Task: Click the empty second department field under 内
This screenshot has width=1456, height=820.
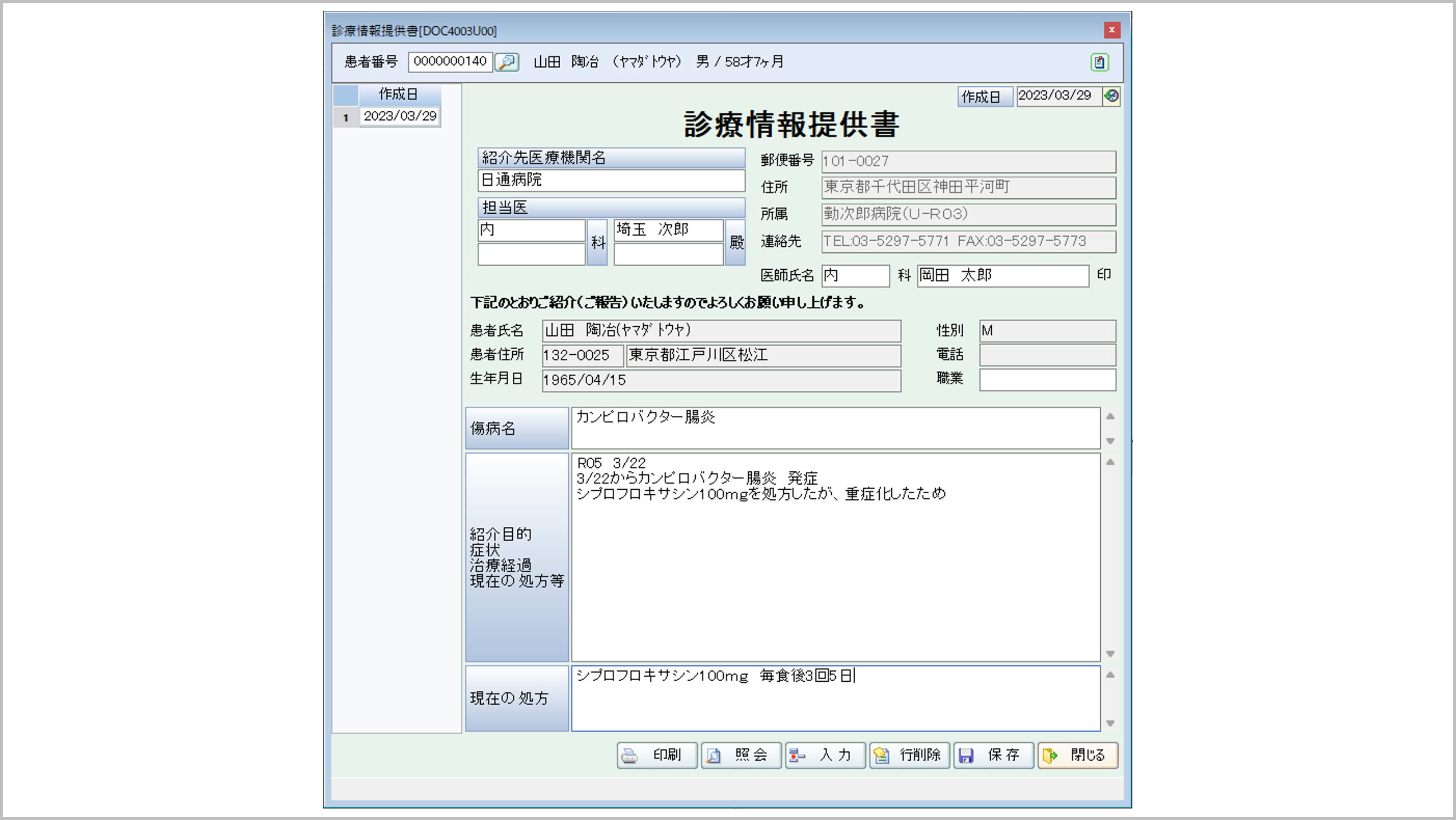Action: click(x=531, y=254)
